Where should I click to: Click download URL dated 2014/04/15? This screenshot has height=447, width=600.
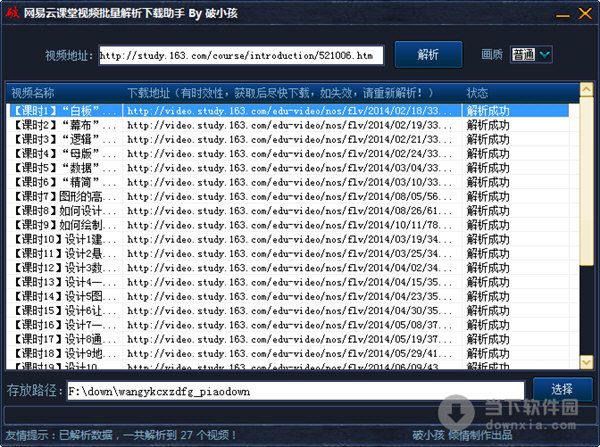(x=289, y=282)
